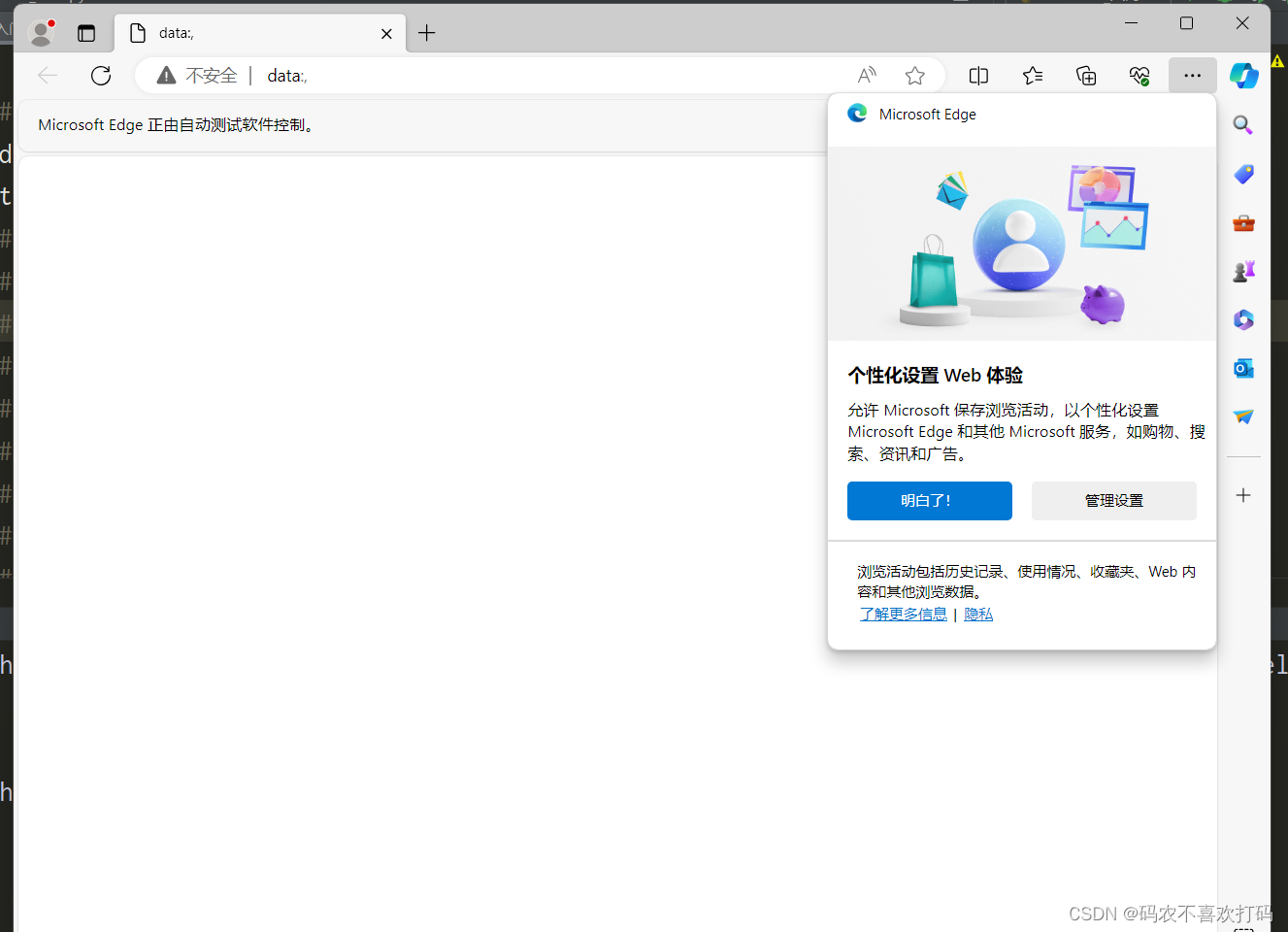Open Drop via the paper plane icon
This screenshot has width=1288, height=932.
pos(1243,416)
